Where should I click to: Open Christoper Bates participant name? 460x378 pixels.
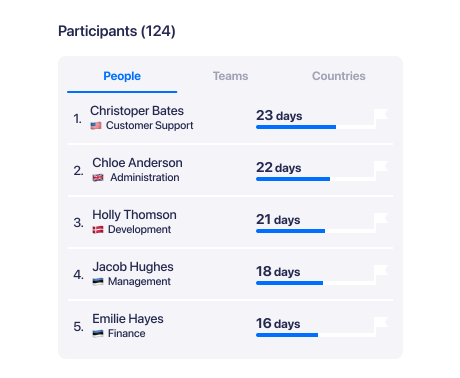[x=137, y=111]
